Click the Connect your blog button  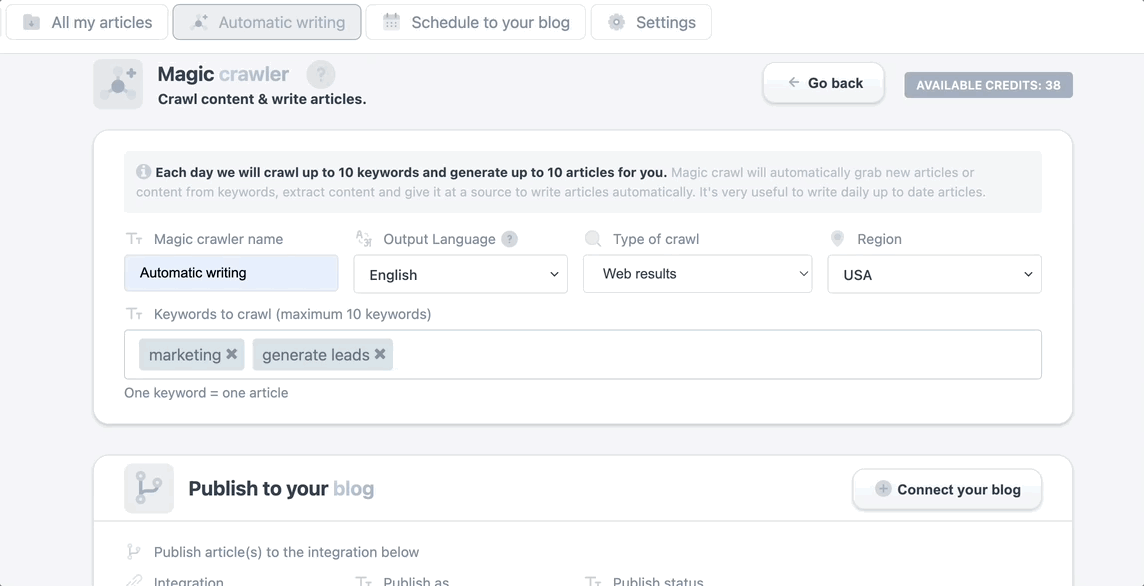947,489
